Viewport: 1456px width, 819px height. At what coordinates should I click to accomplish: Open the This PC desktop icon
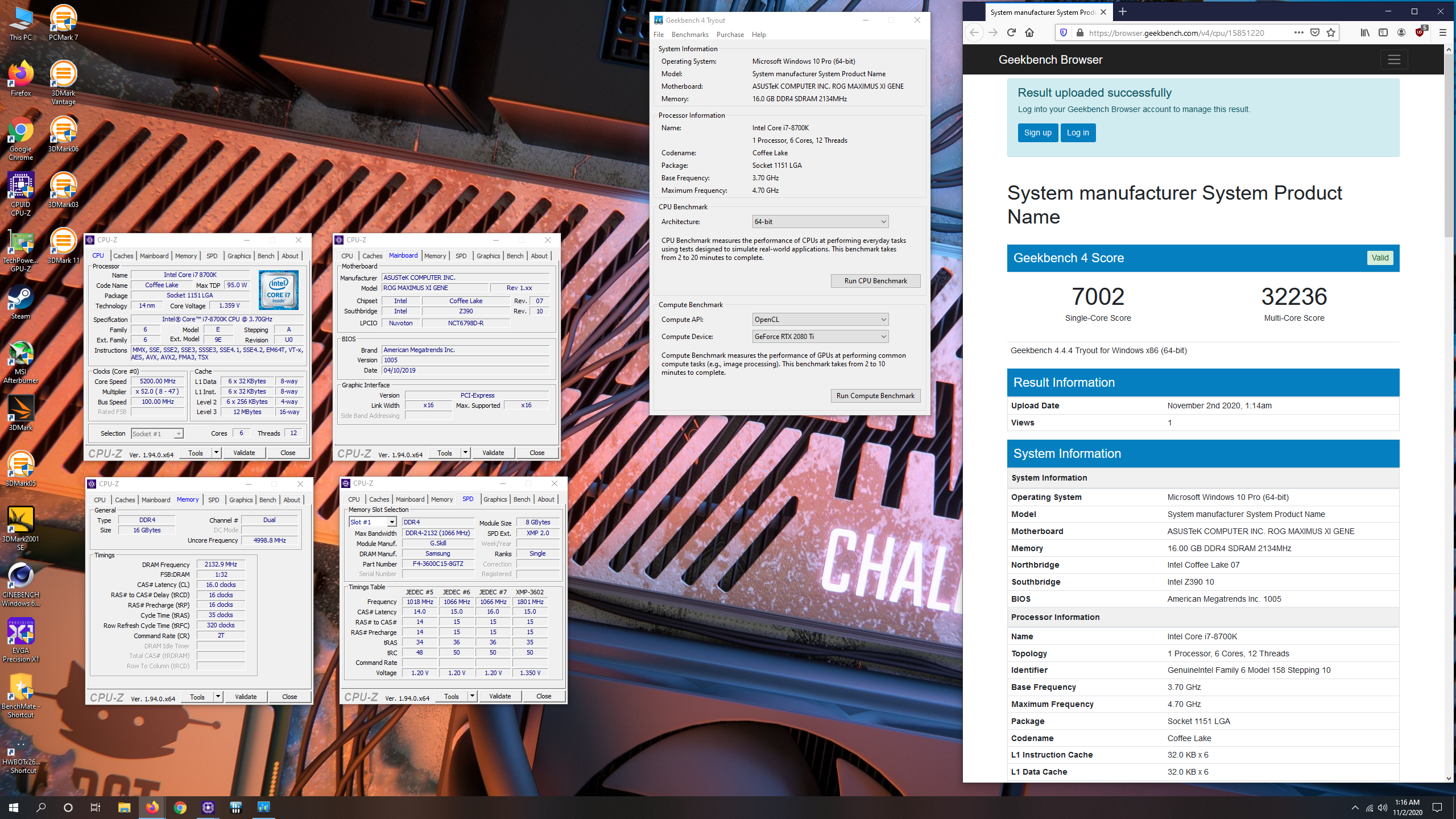point(20,23)
